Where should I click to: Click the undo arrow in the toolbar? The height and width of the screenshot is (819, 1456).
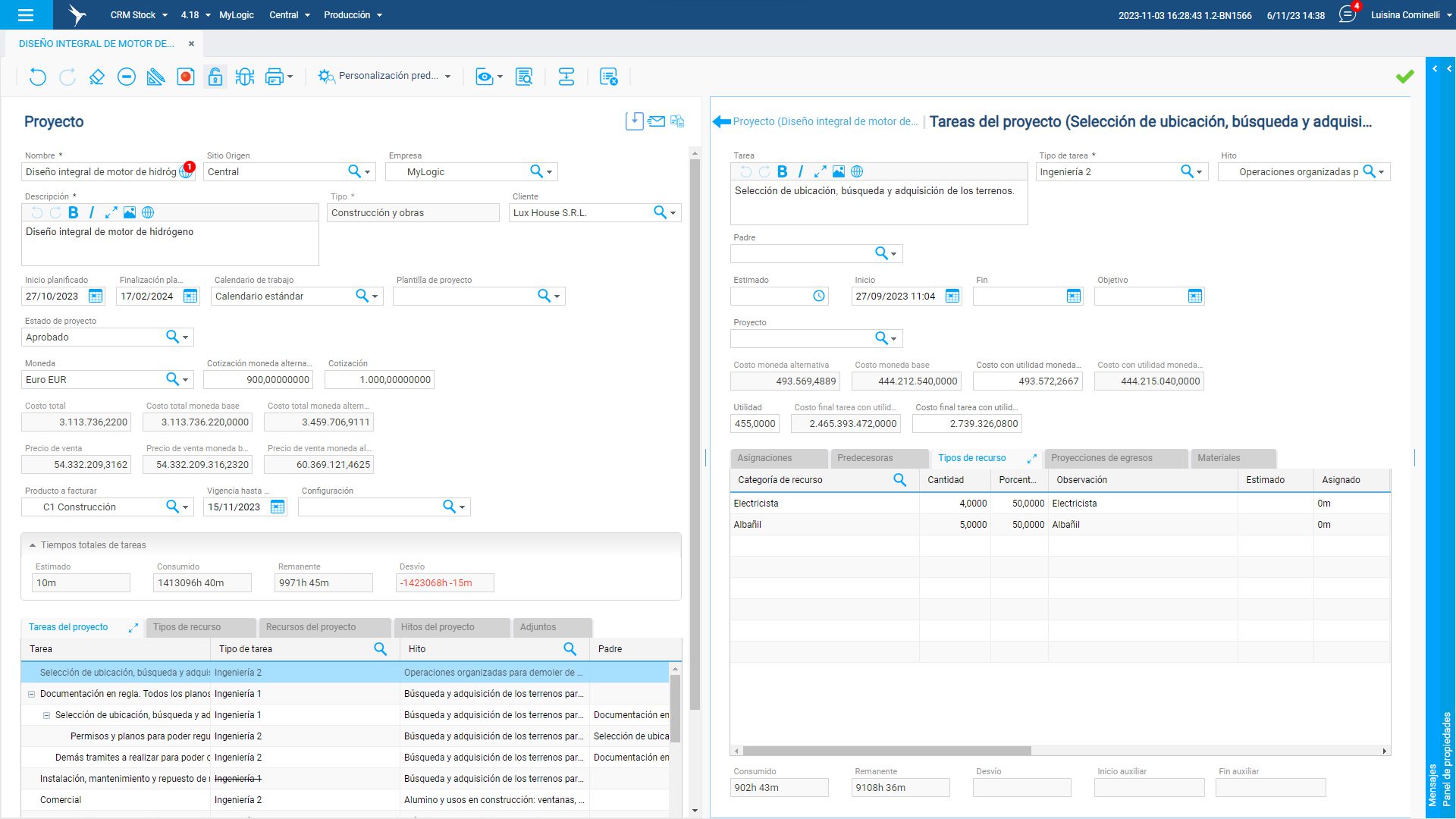[x=37, y=77]
